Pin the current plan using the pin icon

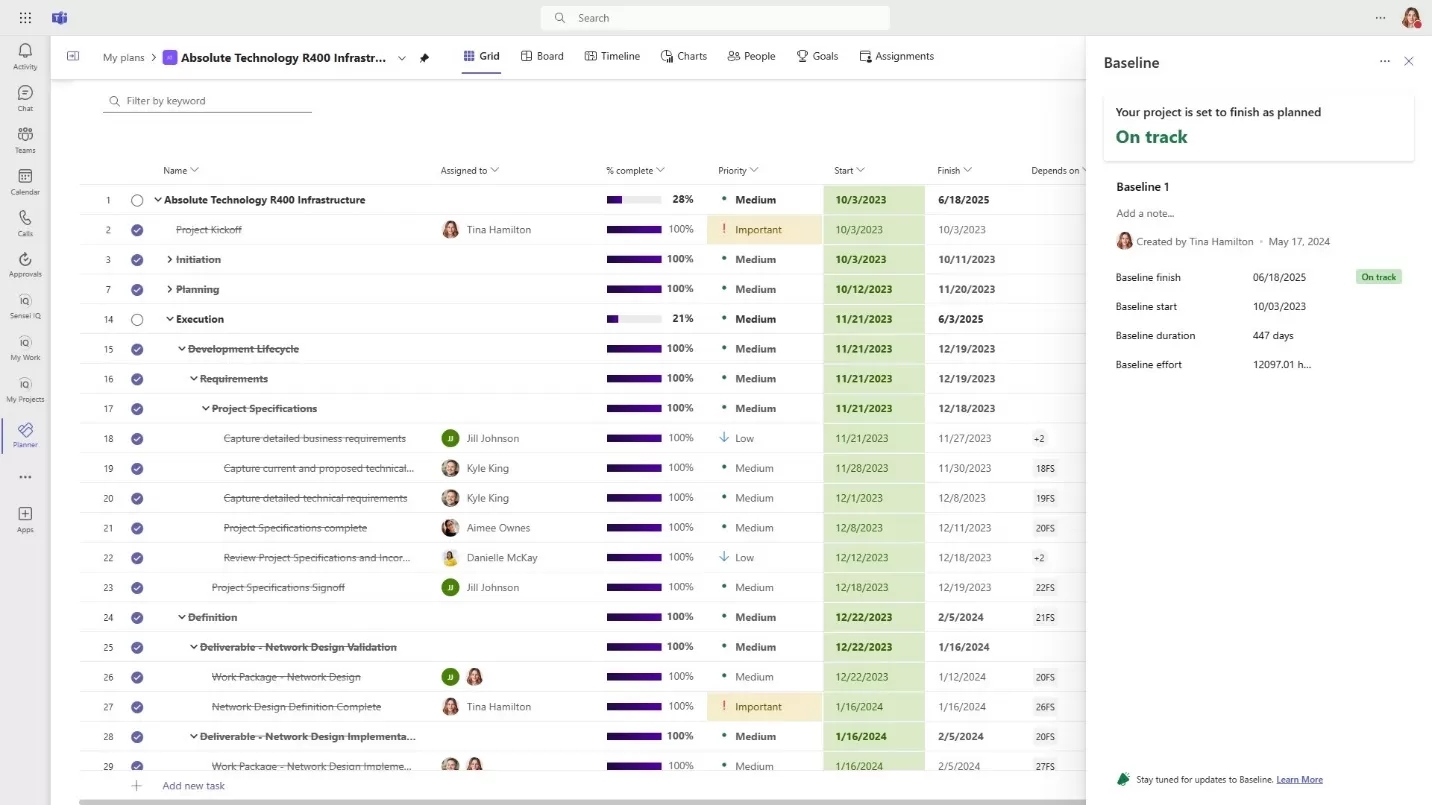[424, 57]
